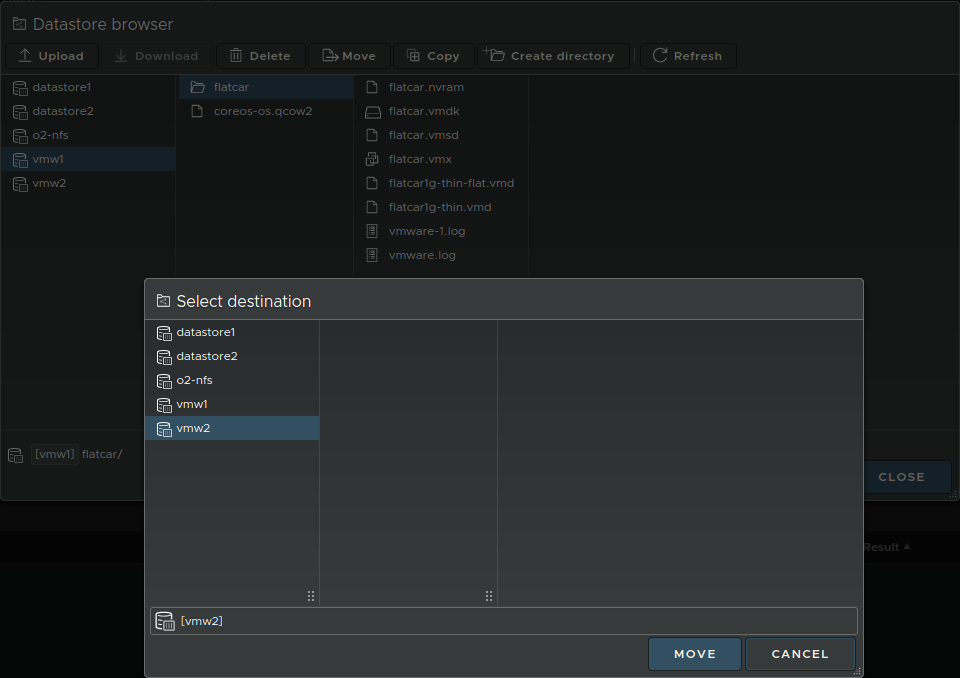Select vmw1 in Datastore browser list

coord(88,159)
